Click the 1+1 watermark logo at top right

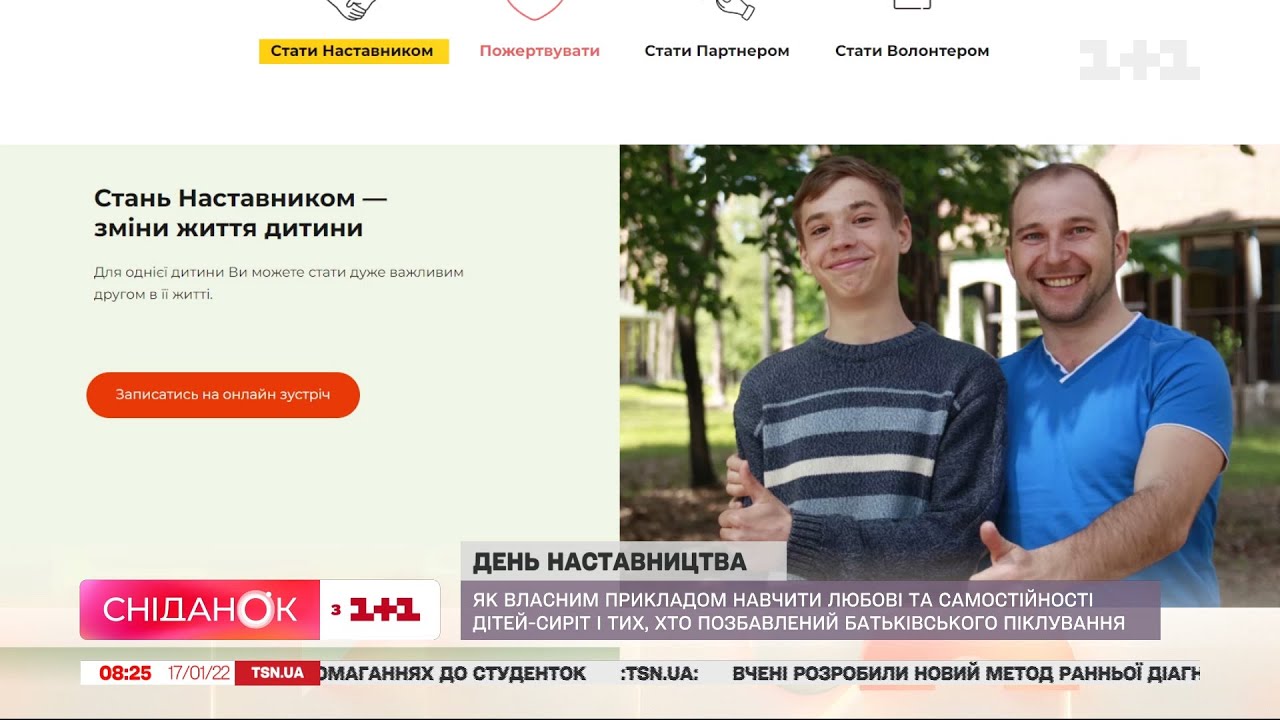(x=1139, y=60)
